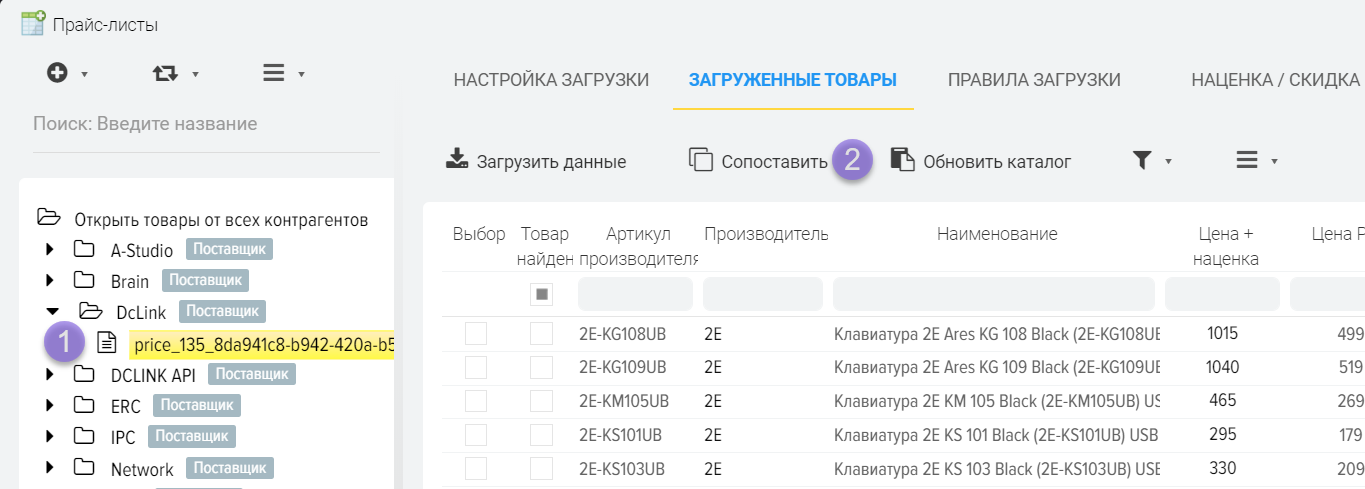The image size is (1365, 489).
Task: Collapse the DcLink supplier folder
Action: 53,312
